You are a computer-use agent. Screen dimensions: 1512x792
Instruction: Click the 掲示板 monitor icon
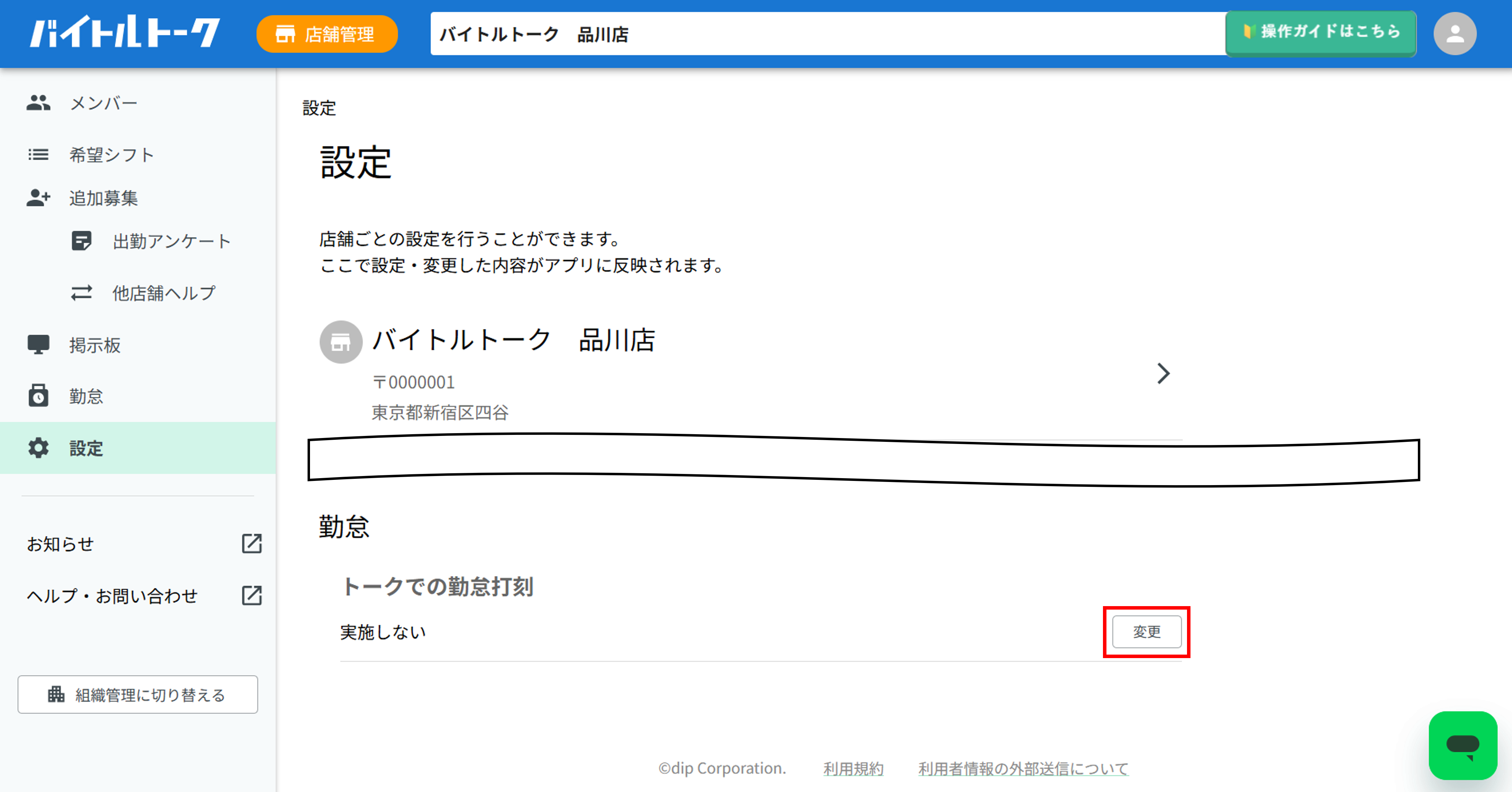tap(38, 345)
